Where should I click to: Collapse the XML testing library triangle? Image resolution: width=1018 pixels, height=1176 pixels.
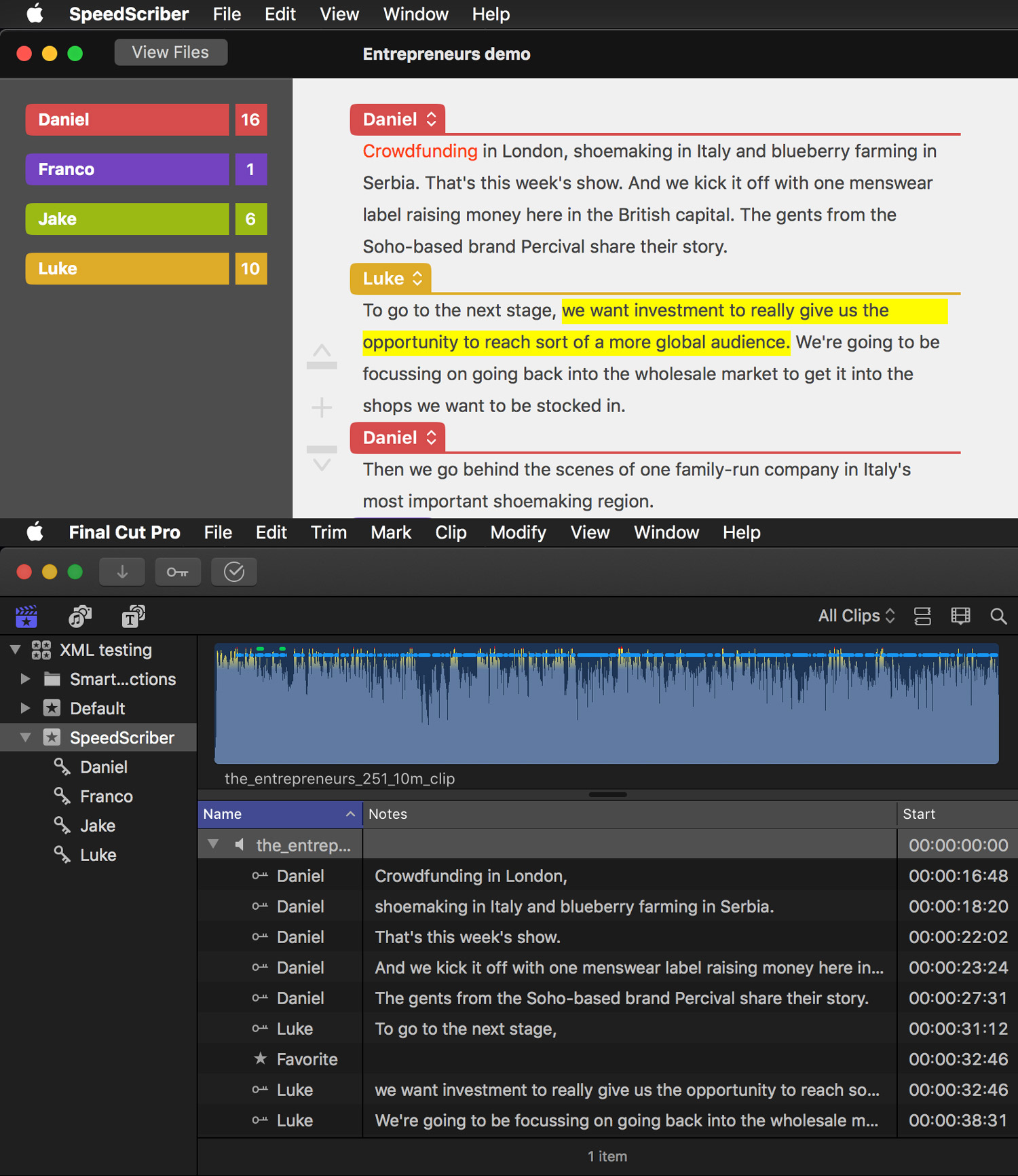point(16,650)
